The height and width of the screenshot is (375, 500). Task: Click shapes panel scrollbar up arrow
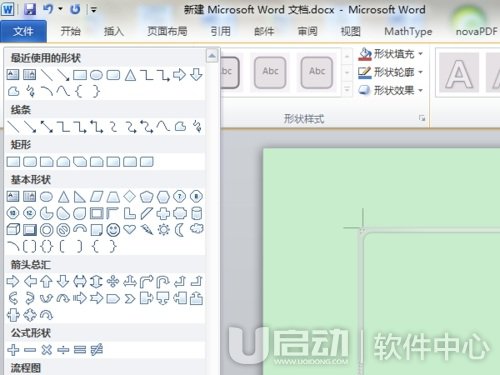click(212, 55)
